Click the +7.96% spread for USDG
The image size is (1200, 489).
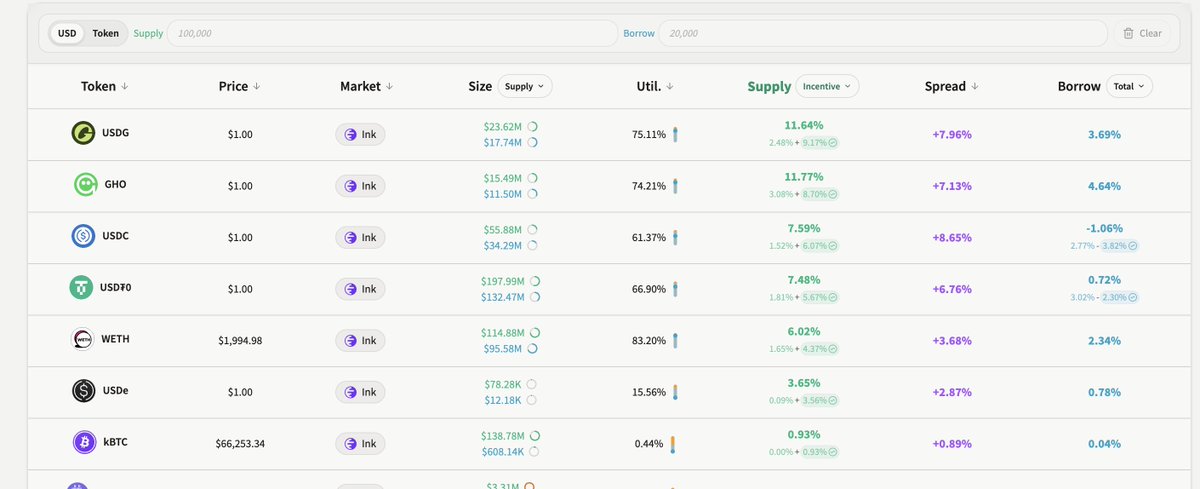pos(952,134)
